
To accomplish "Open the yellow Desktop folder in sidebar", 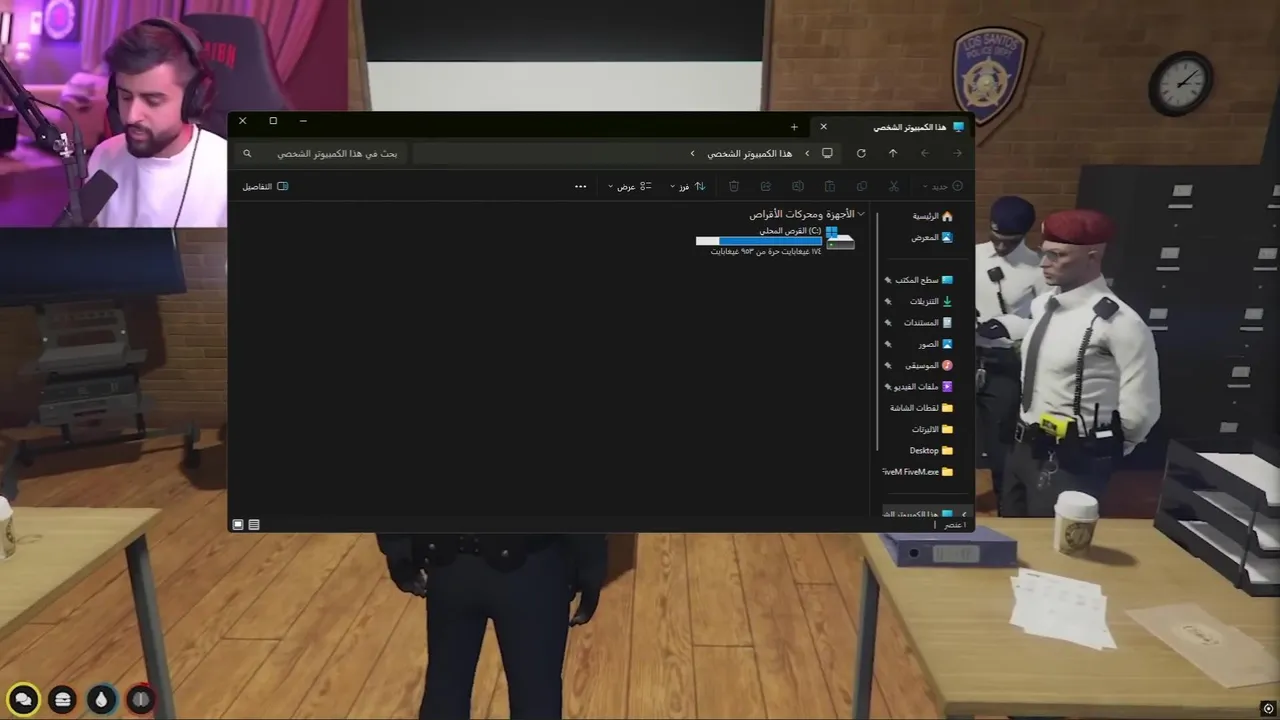I will coord(931,450).
